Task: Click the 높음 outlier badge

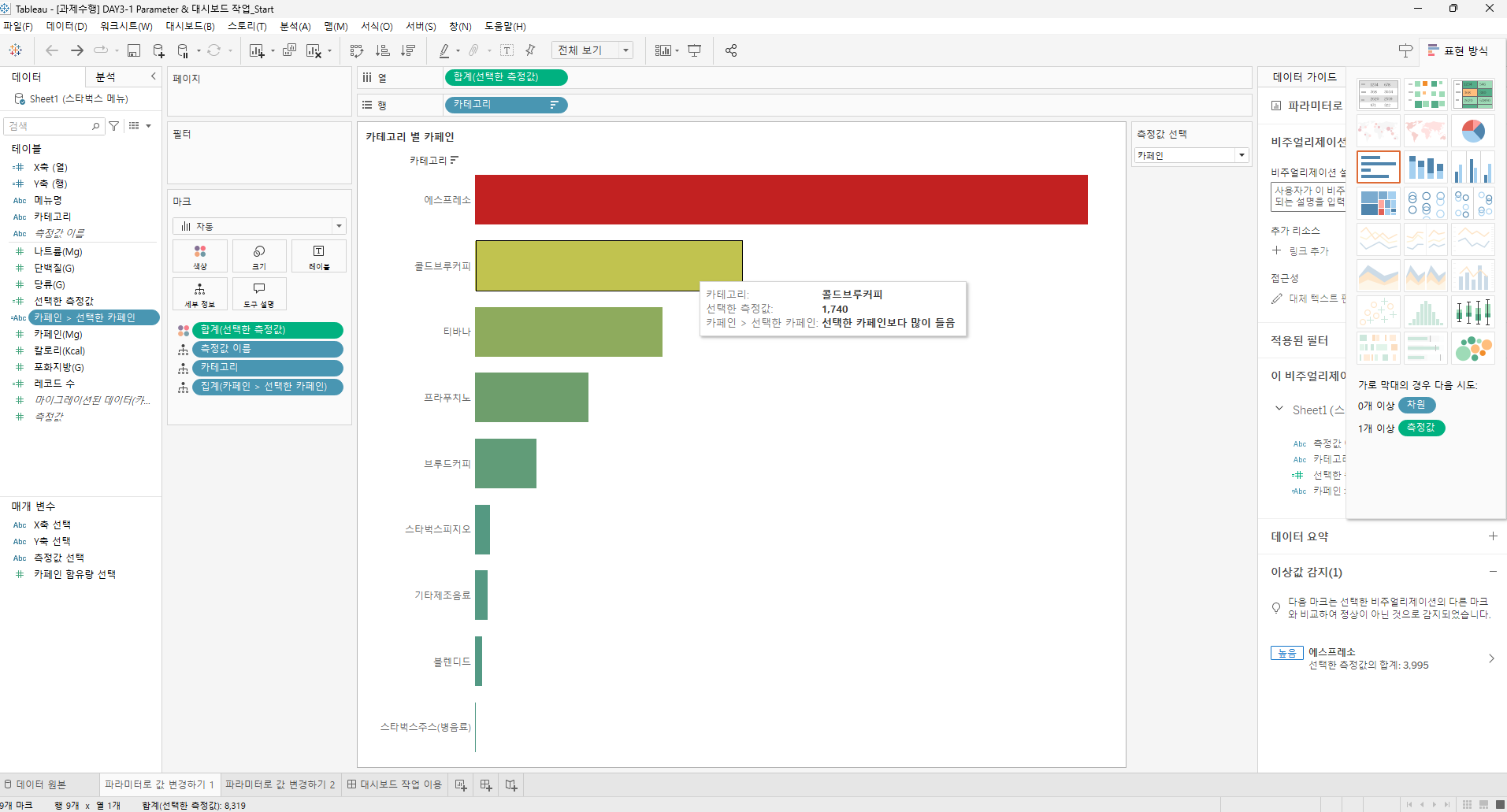Action: tap(1287, 653)
